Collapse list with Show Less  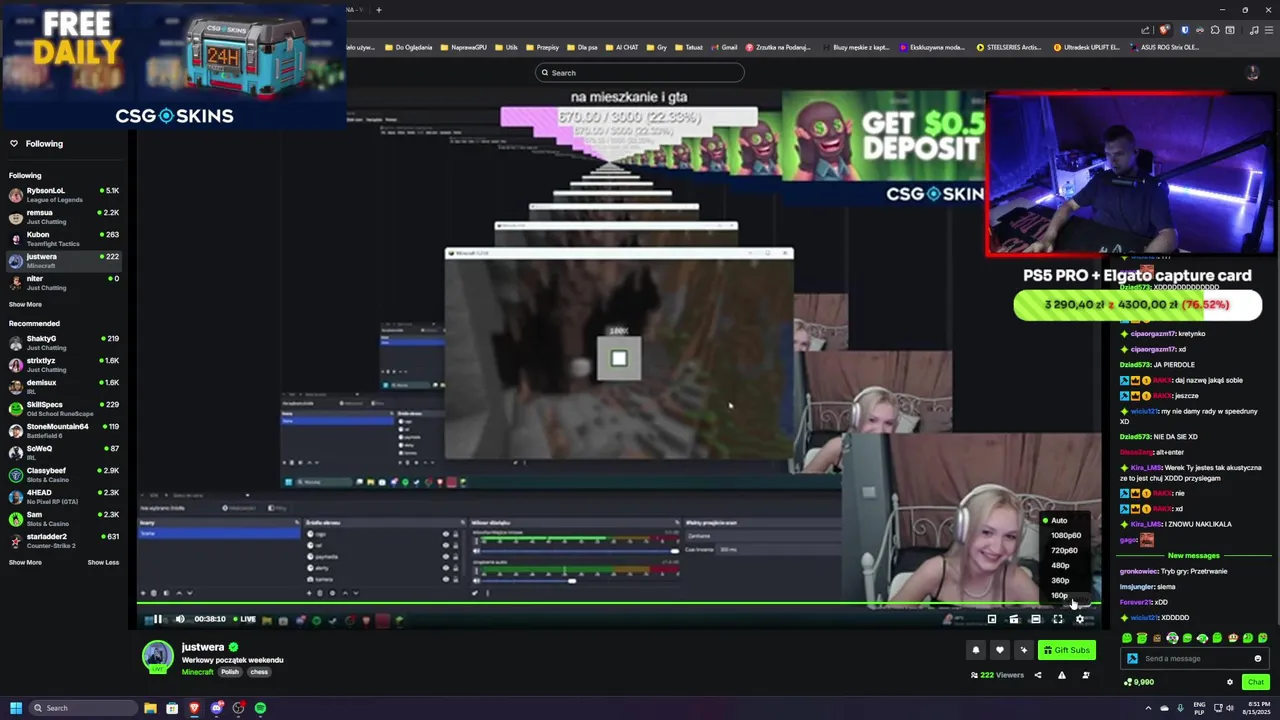click(103, 562)
